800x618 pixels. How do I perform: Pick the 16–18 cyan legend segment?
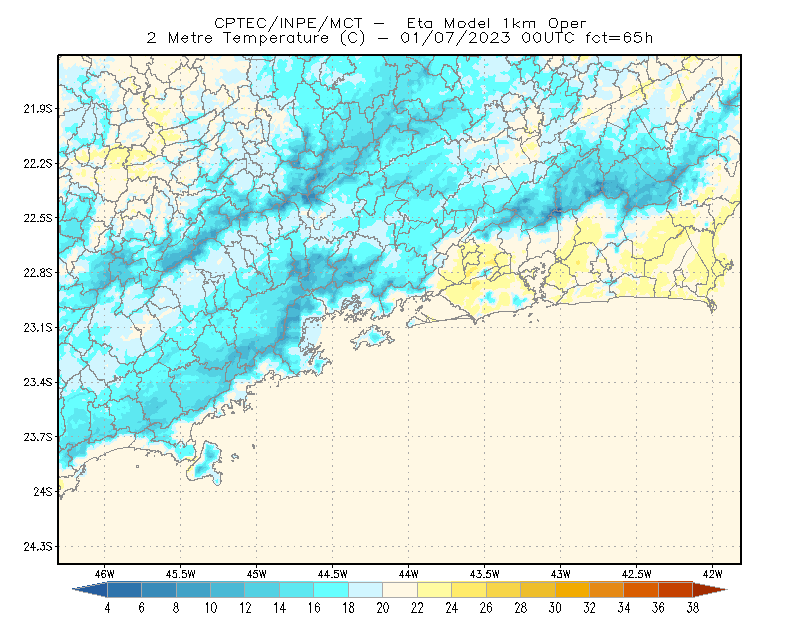click(x=331, y=590)
